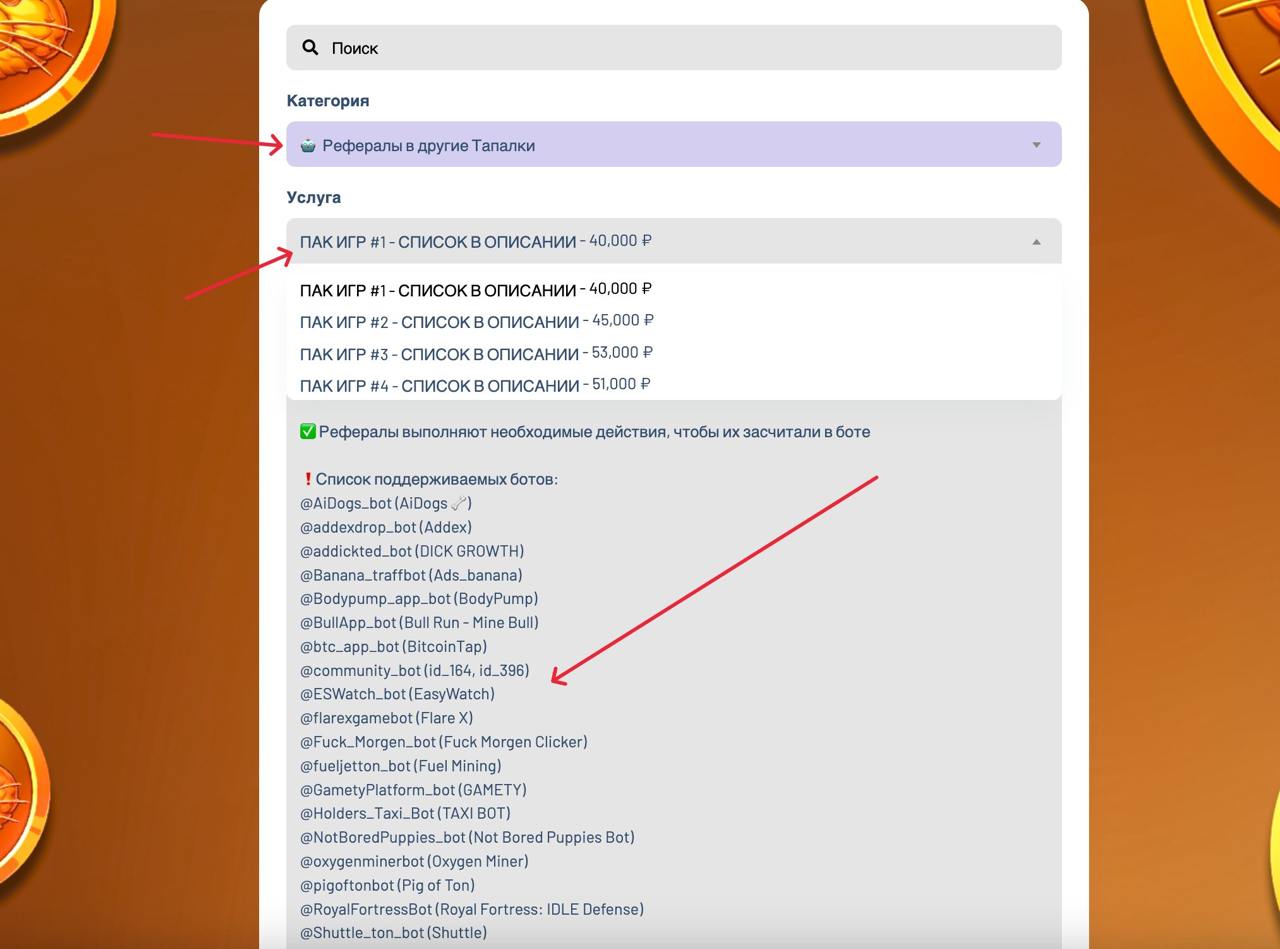Click the @Holders_Taxi_Bot (TAXI BOT) entry
This screenshot has width=1280, height=949.
[405, 813]
